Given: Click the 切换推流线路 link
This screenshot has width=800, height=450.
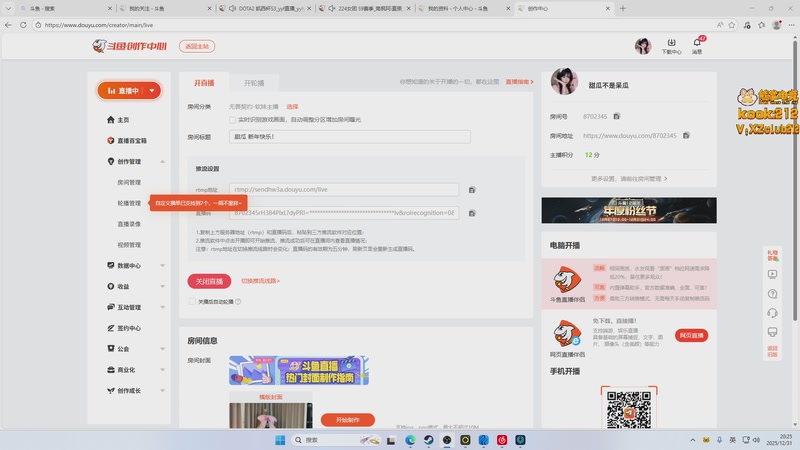Looking at the screenshot, I should tap(260, 281).
